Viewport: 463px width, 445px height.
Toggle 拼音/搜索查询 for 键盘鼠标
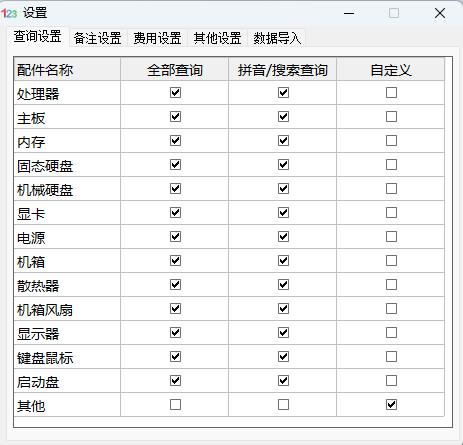(x=283, y=356)
